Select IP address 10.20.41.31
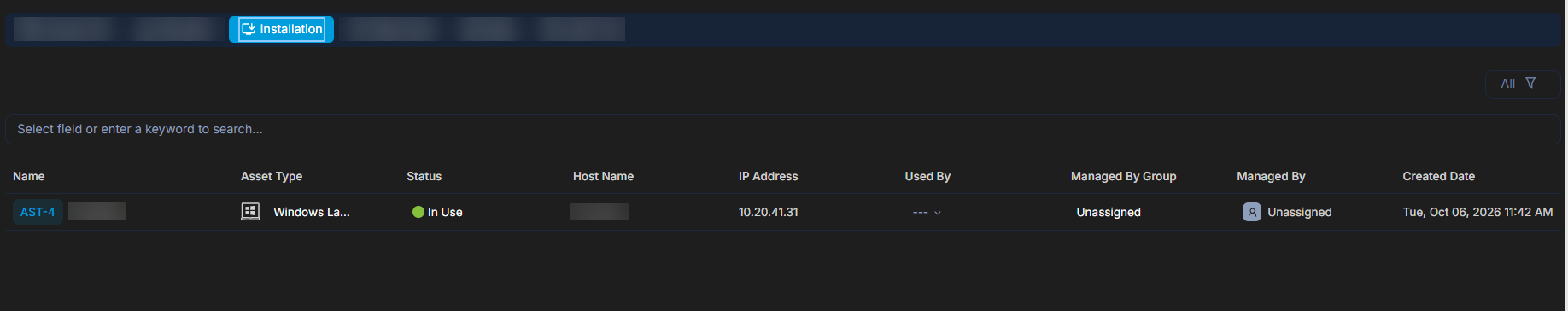The width and height of the screenshot is (1568, 311). tap(769, 212)
